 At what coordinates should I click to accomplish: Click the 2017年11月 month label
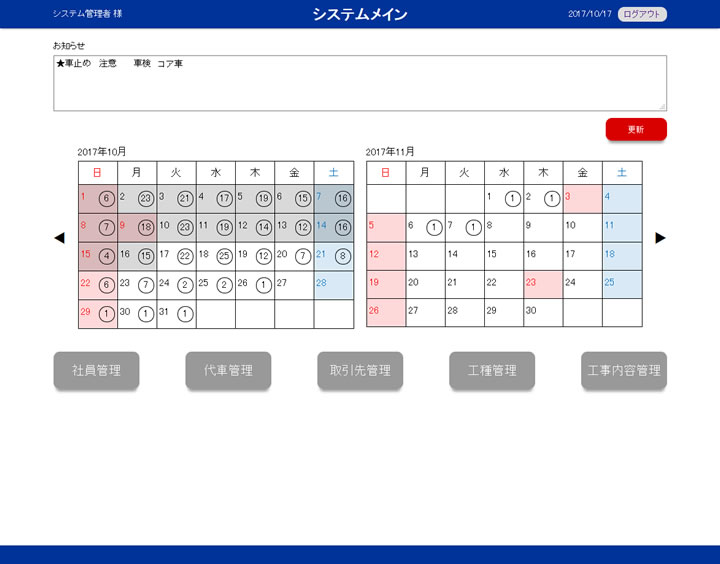[390, 152]
